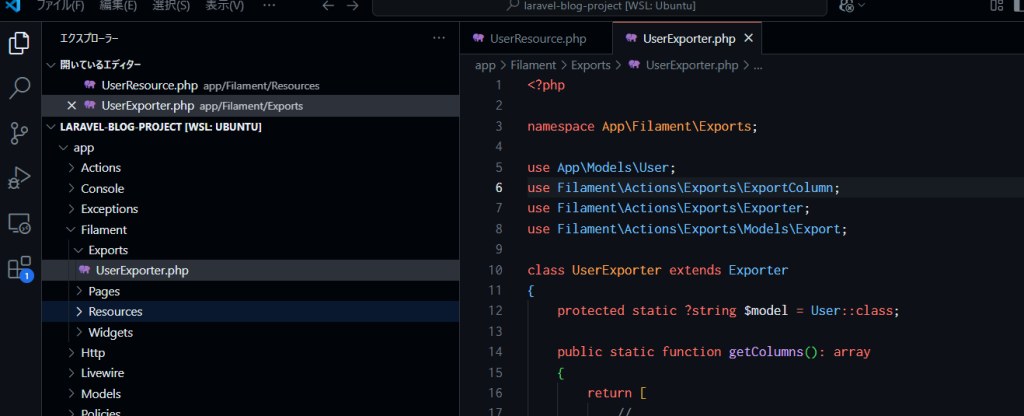
Task: Click PHP icon beside UserExporter.php tree file
Action: click(84, 270)
